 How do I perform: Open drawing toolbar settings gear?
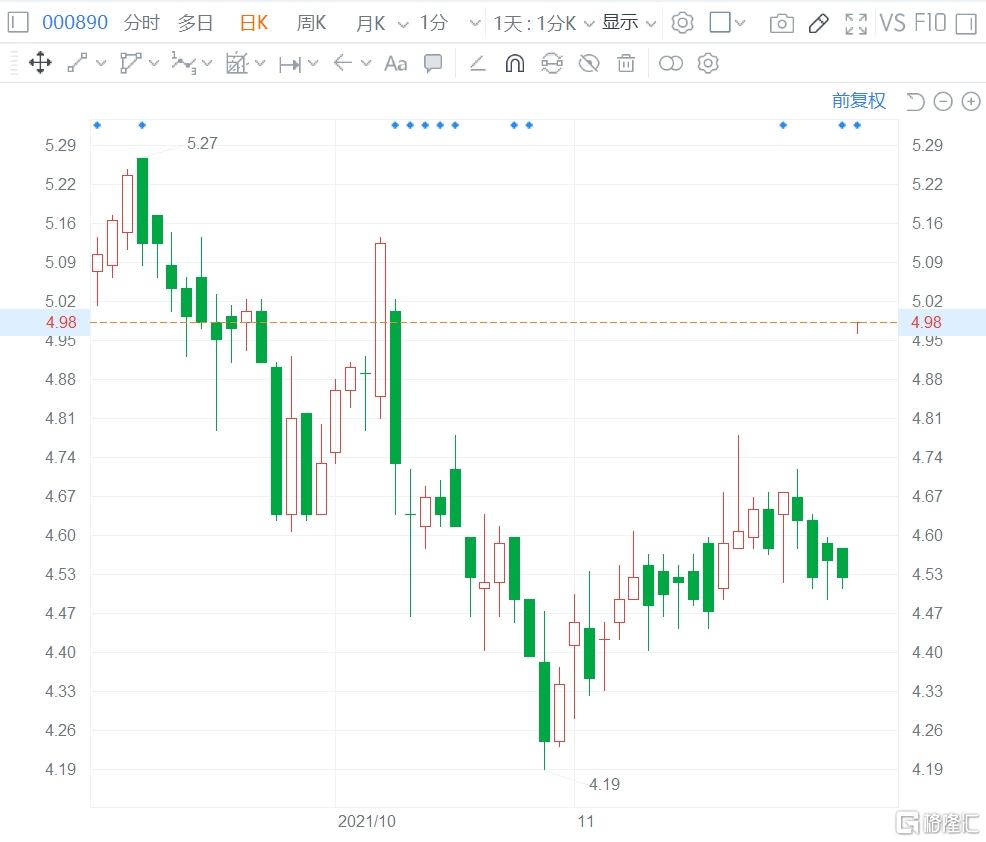click(x=708, y=64)
